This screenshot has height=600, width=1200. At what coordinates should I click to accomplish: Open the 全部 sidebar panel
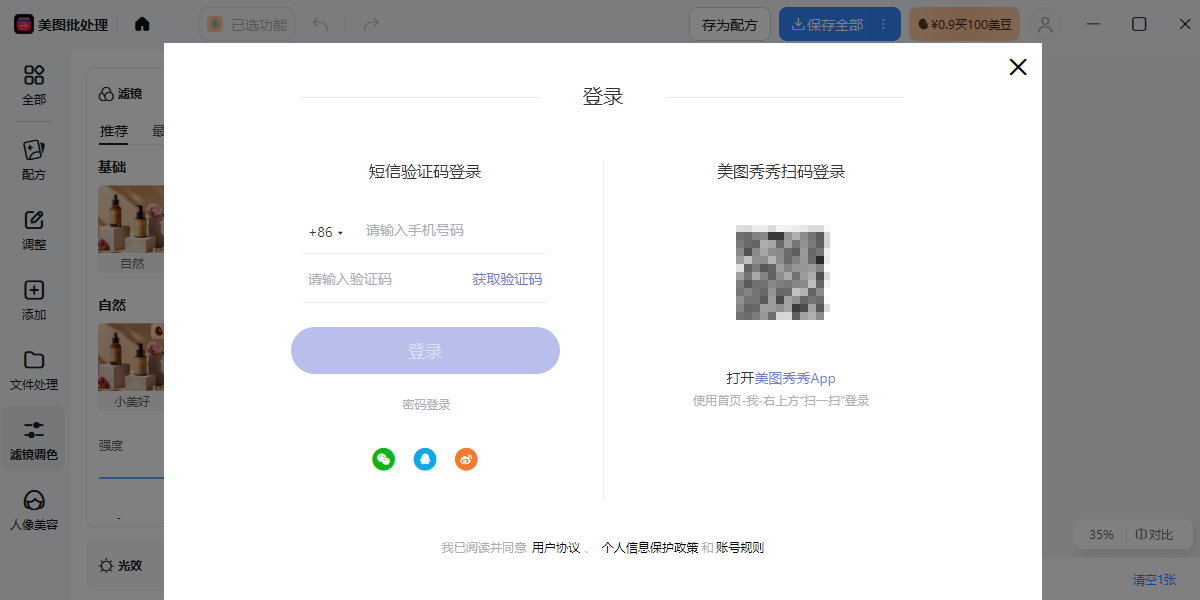34,85
